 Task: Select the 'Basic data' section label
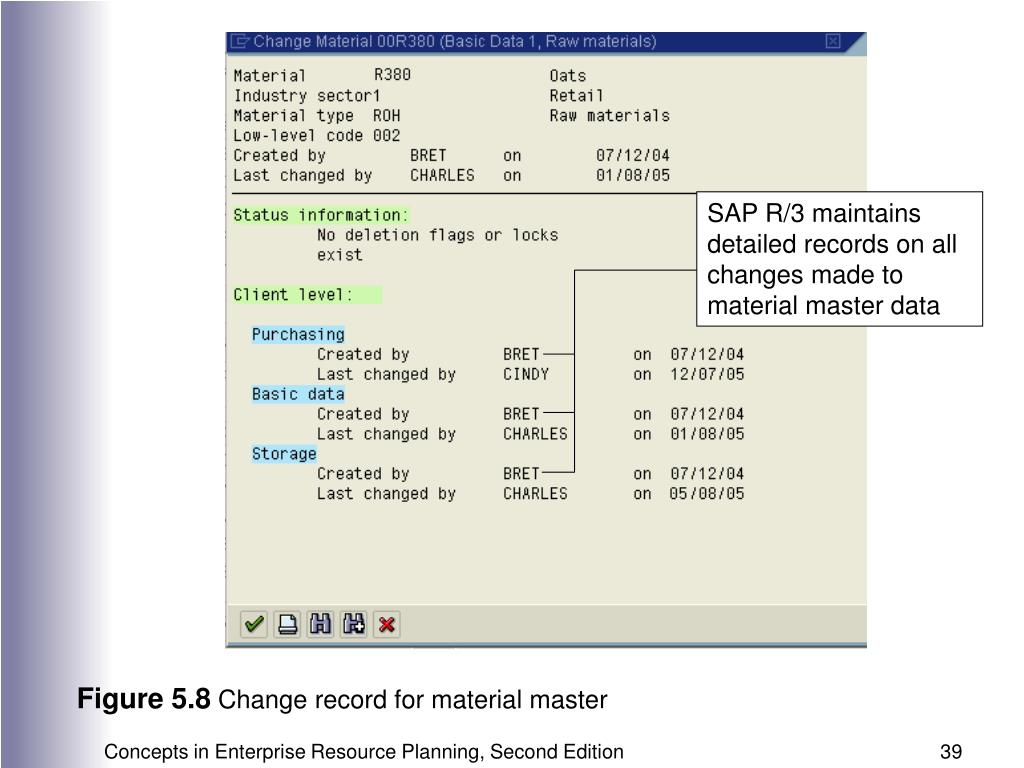pyautogui.click(x=298, y=394)
